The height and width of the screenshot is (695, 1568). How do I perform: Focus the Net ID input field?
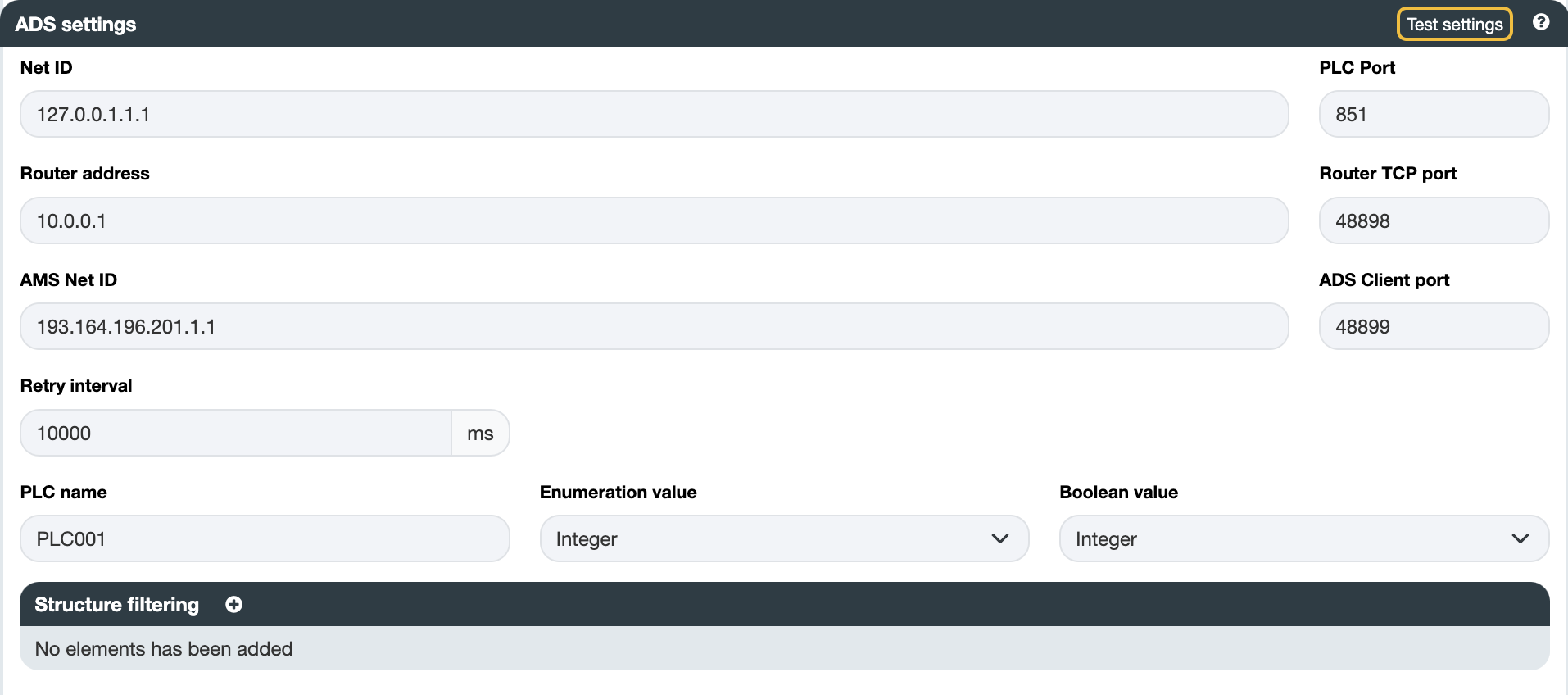coord(654,114)
